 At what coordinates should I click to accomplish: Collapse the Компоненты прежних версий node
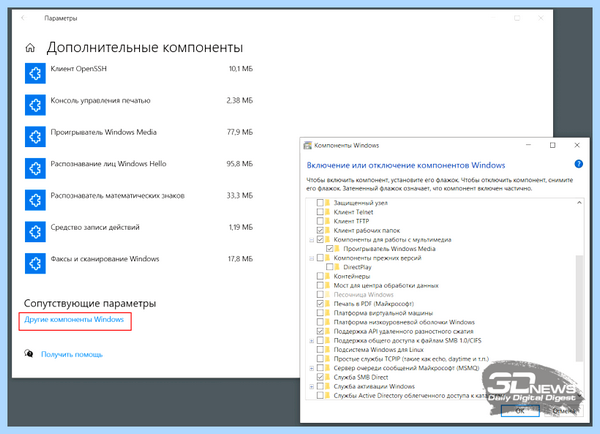(x=311, y=258)
